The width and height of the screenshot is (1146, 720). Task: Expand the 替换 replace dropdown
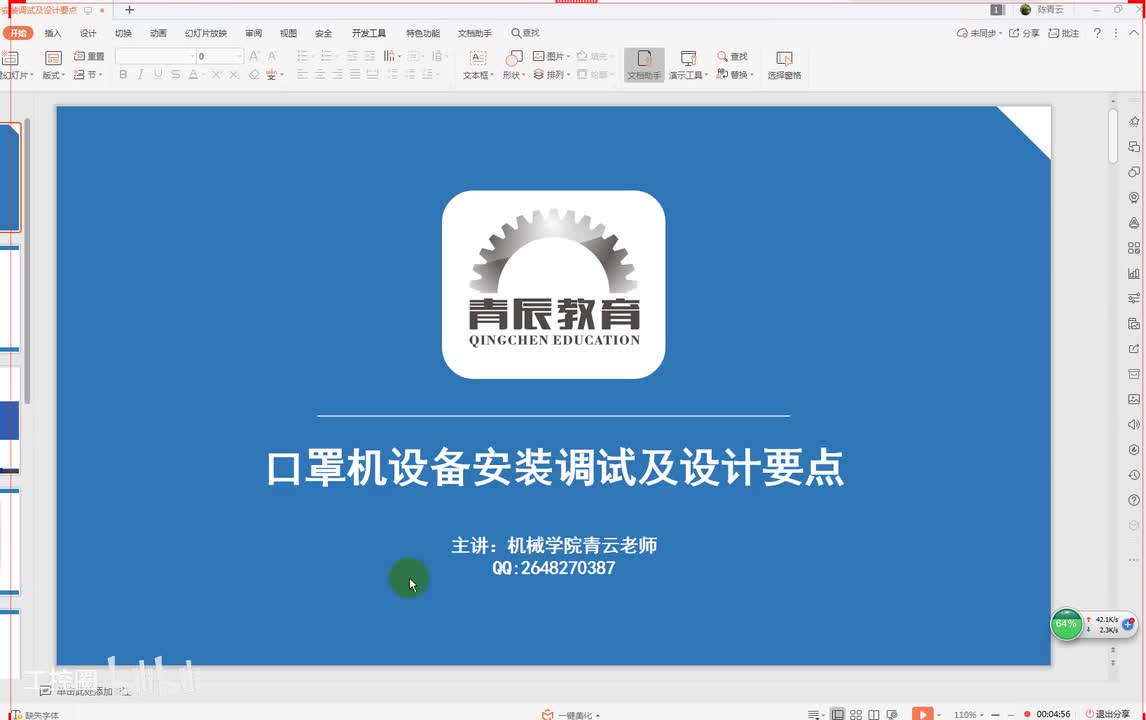752,75
